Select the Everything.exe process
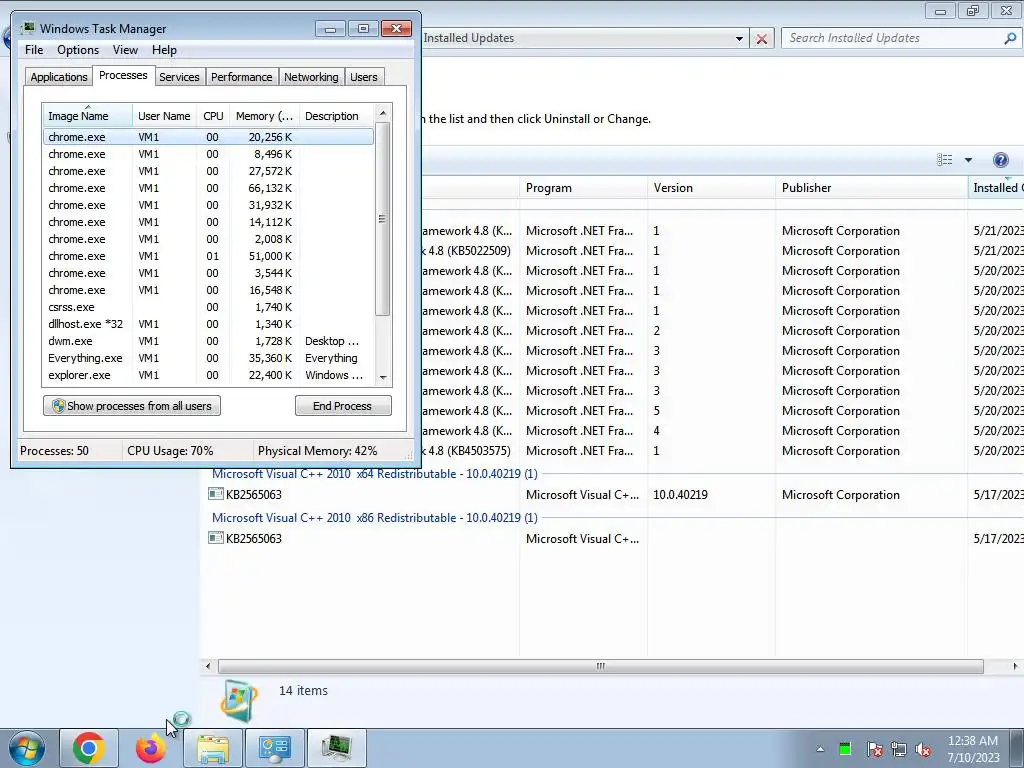The height and width of the screenshot is (768, 1024). click(x=208, y=358)
